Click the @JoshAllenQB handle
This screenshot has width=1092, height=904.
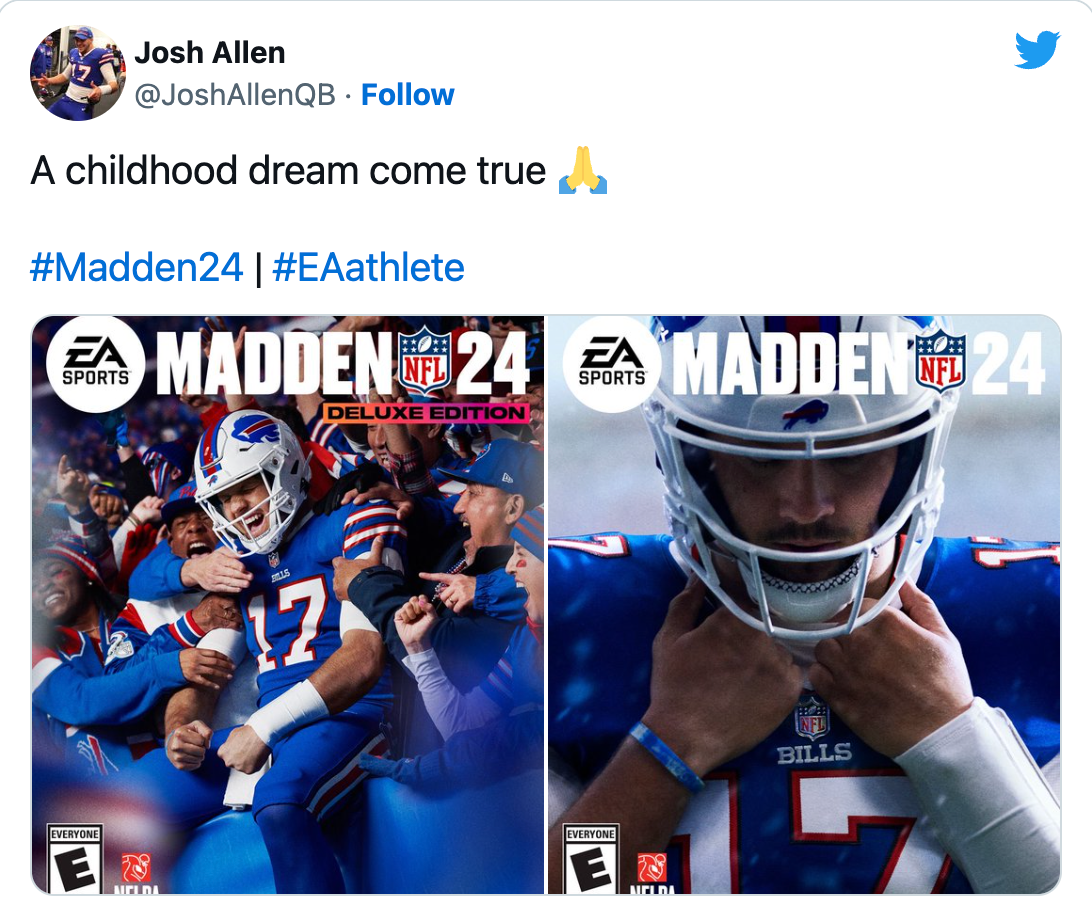(235, 95)
